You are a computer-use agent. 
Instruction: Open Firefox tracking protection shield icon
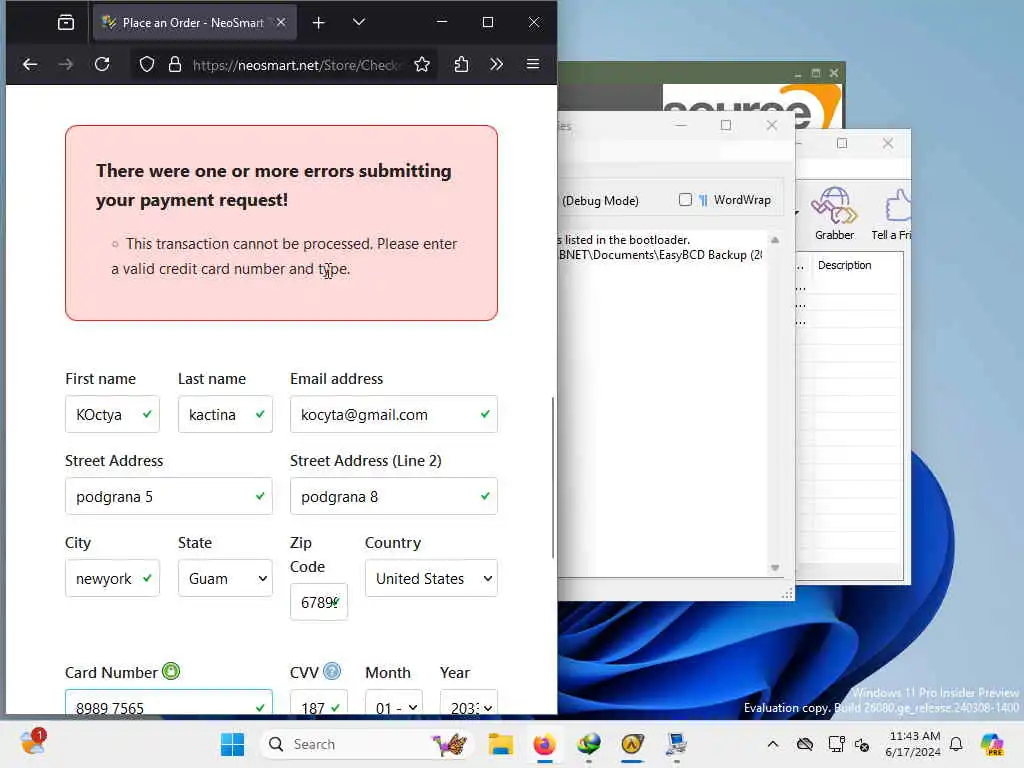pos(147,64)
